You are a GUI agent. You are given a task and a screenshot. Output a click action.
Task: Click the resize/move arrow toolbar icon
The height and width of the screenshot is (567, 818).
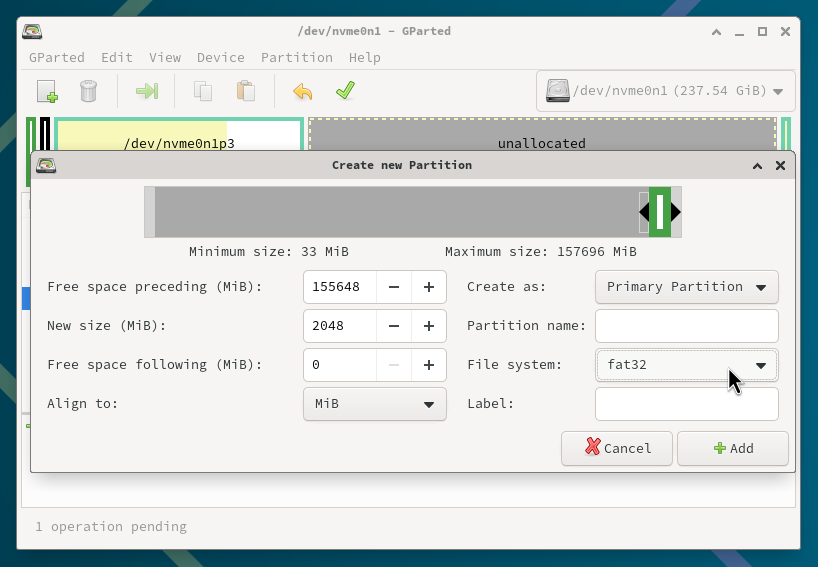click(x=147, y=91)
